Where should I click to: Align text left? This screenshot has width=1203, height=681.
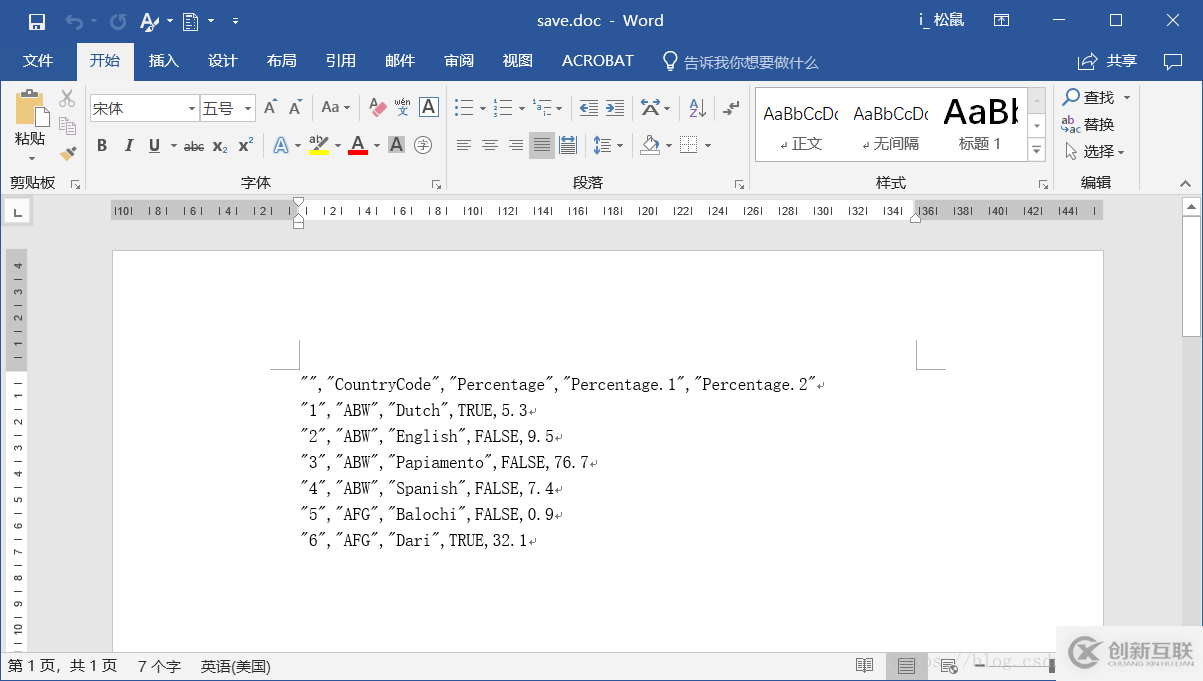point(463,146)
